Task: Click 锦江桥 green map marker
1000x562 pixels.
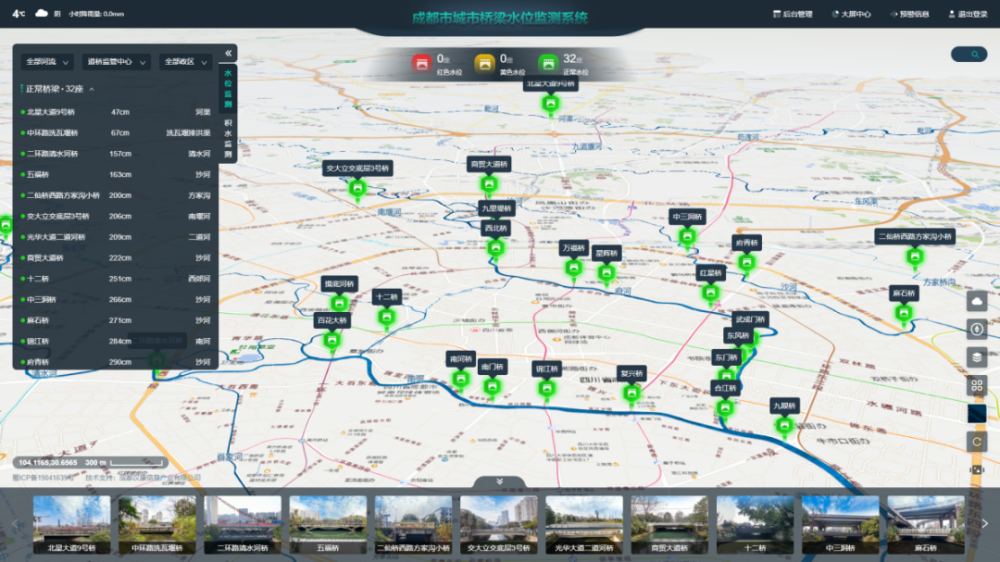Action: pos(547,389)
